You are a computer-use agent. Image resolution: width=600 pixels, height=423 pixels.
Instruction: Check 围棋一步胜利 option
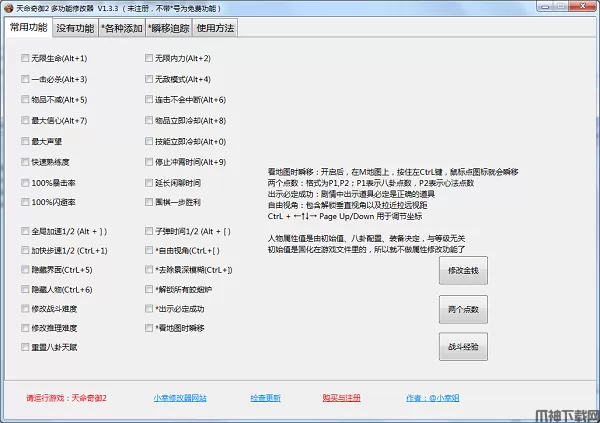149,202
